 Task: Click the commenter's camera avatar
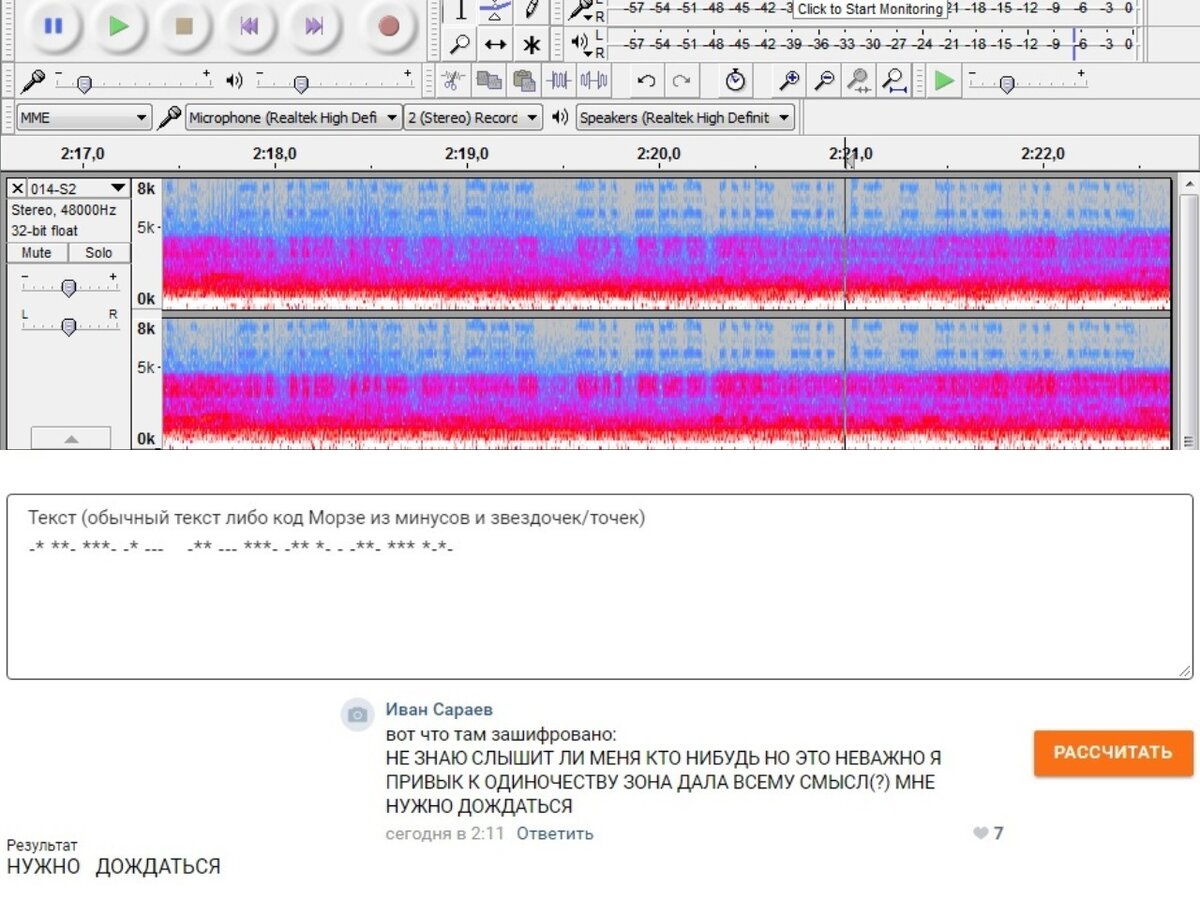tap(357, 715)
